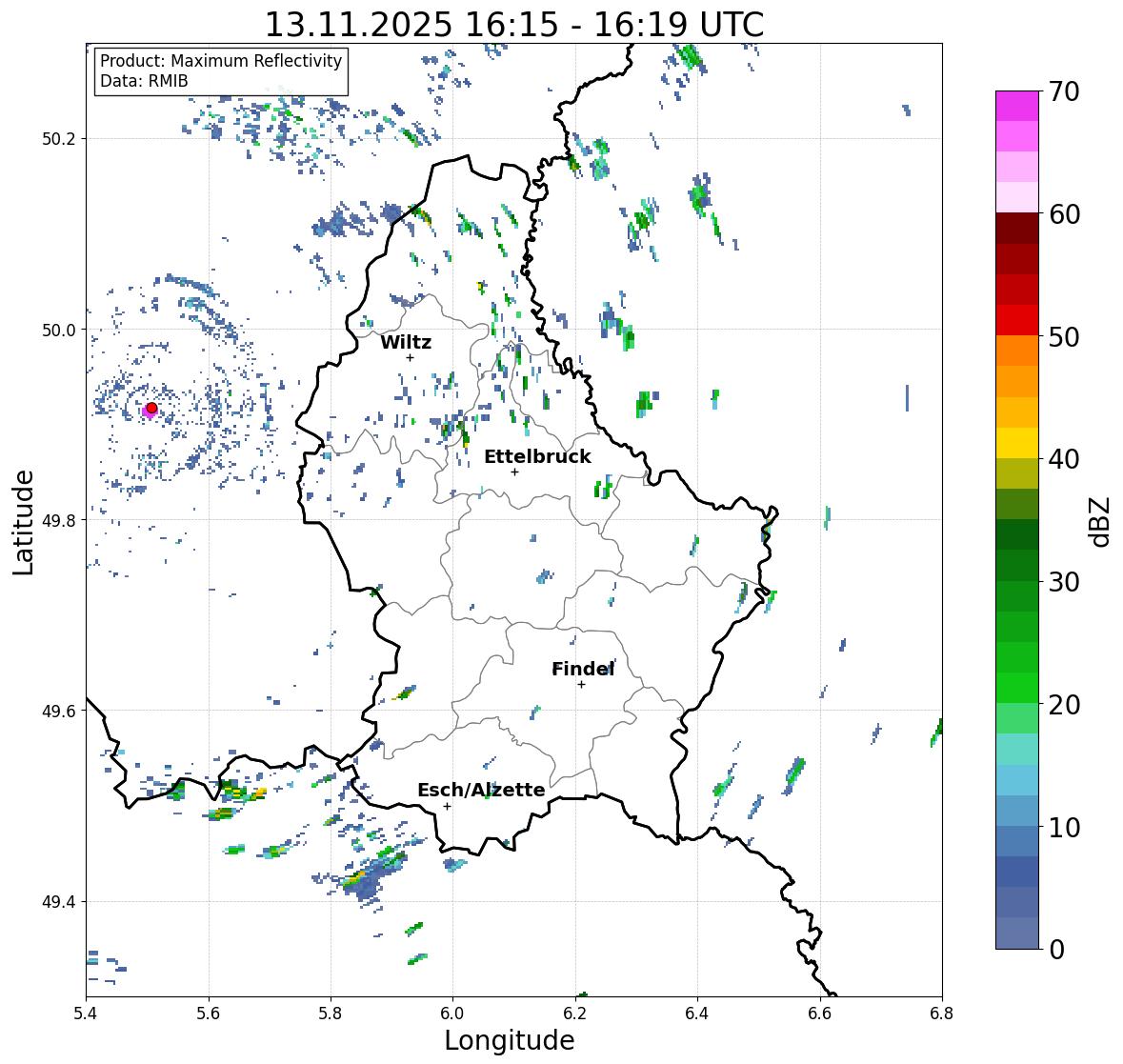Click the plus marker below Wiltz
Screen dimensions: 1123x1064
(x=410, y=358)
